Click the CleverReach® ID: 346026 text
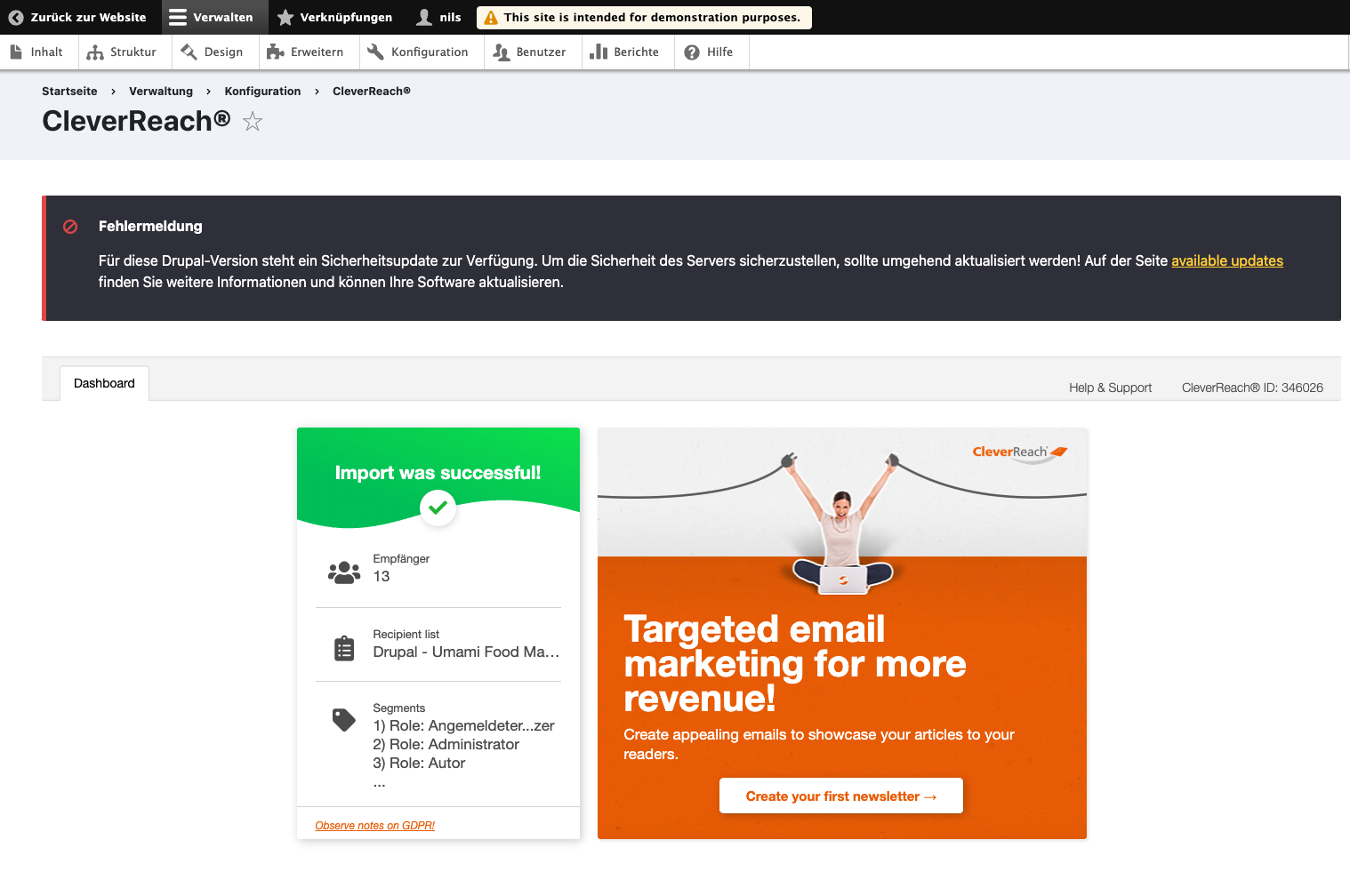 click(1252, 388)
